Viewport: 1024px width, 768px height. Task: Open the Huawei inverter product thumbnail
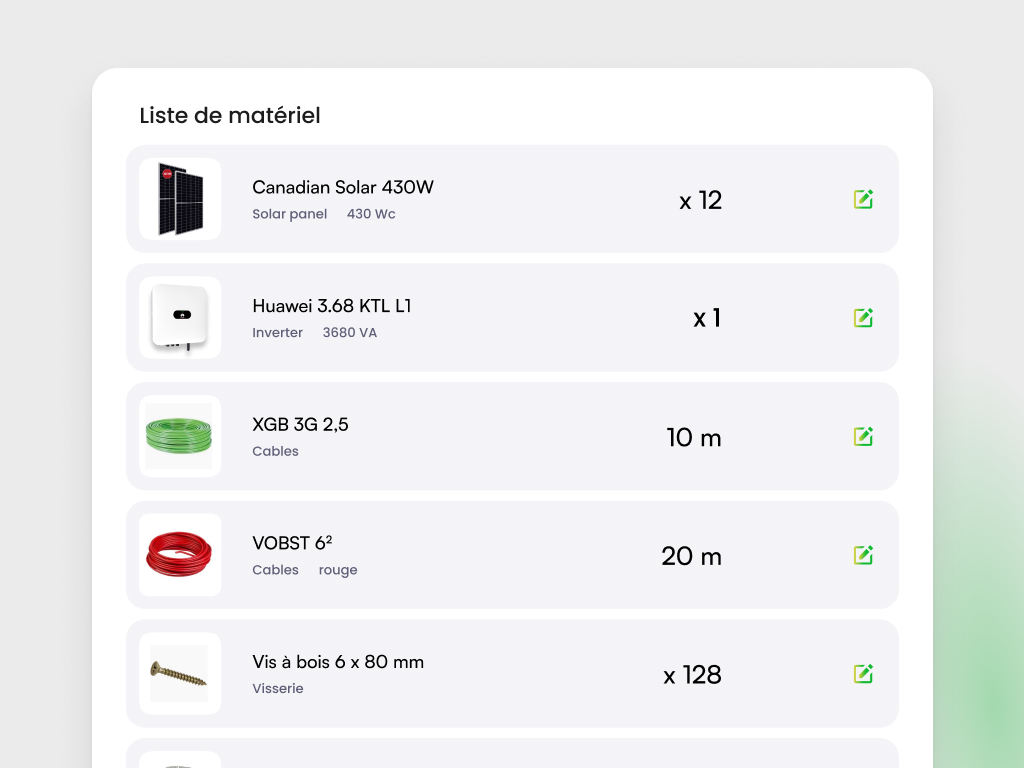coord(180,318)
